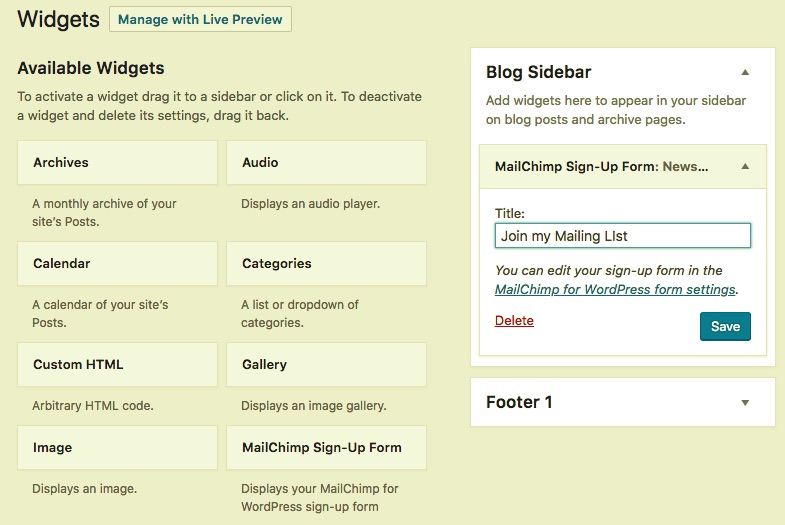Screen dimensions: 785x525
Task: Click the 'Arbitrary HTML code.' description
Action: (93, 405)
